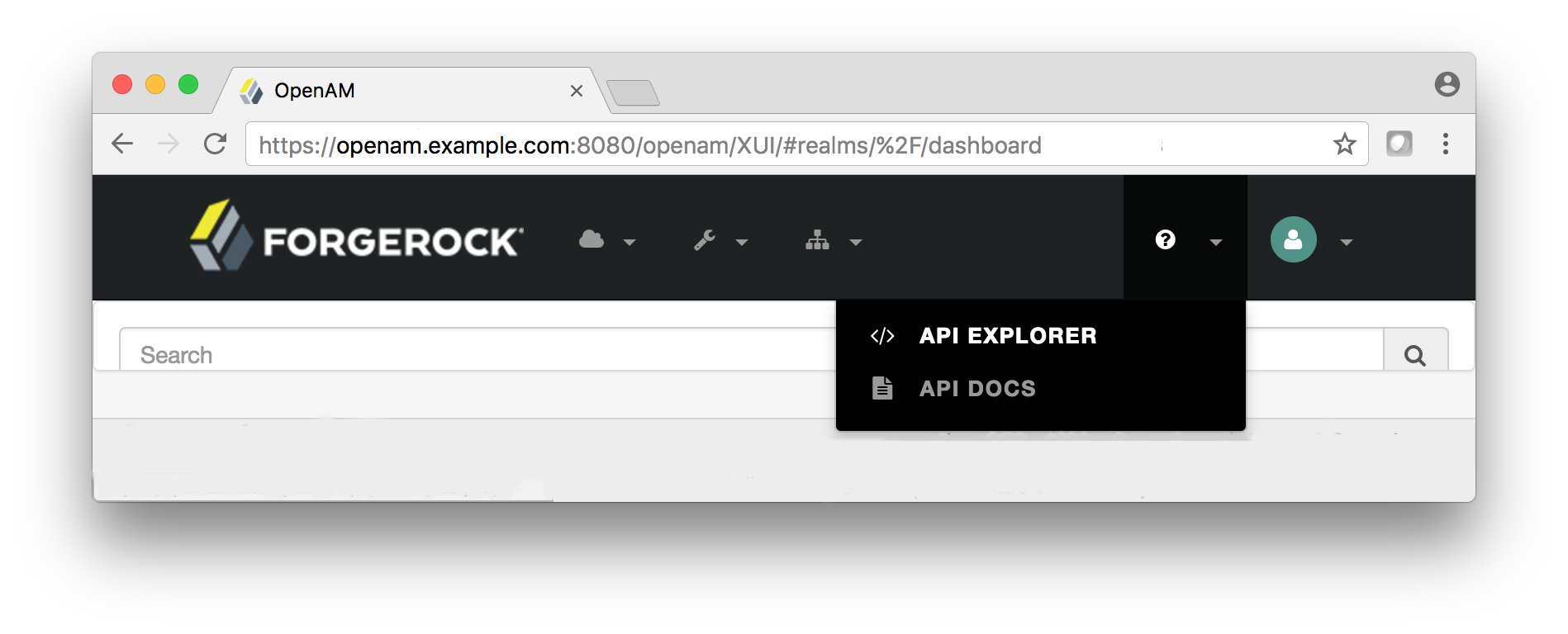Select API EXPLORER from the help menu
The height and width of the screenshot is (634, 1568).
click(1008, 335)
